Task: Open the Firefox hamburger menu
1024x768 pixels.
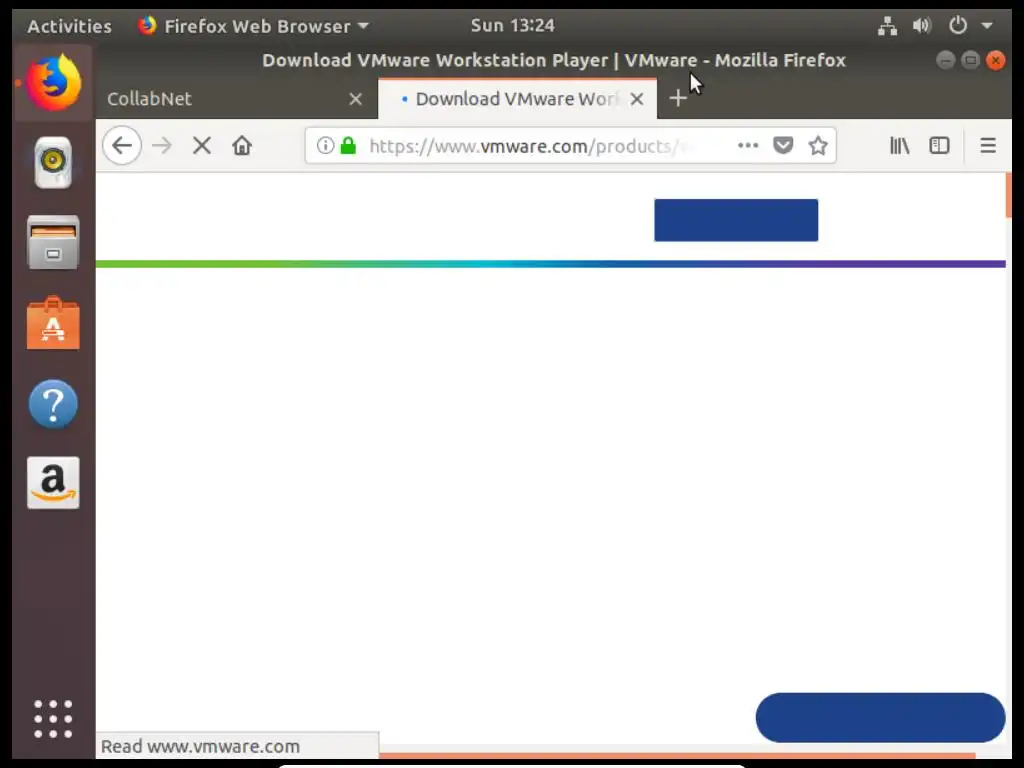Action: click(x=988, y=146)
